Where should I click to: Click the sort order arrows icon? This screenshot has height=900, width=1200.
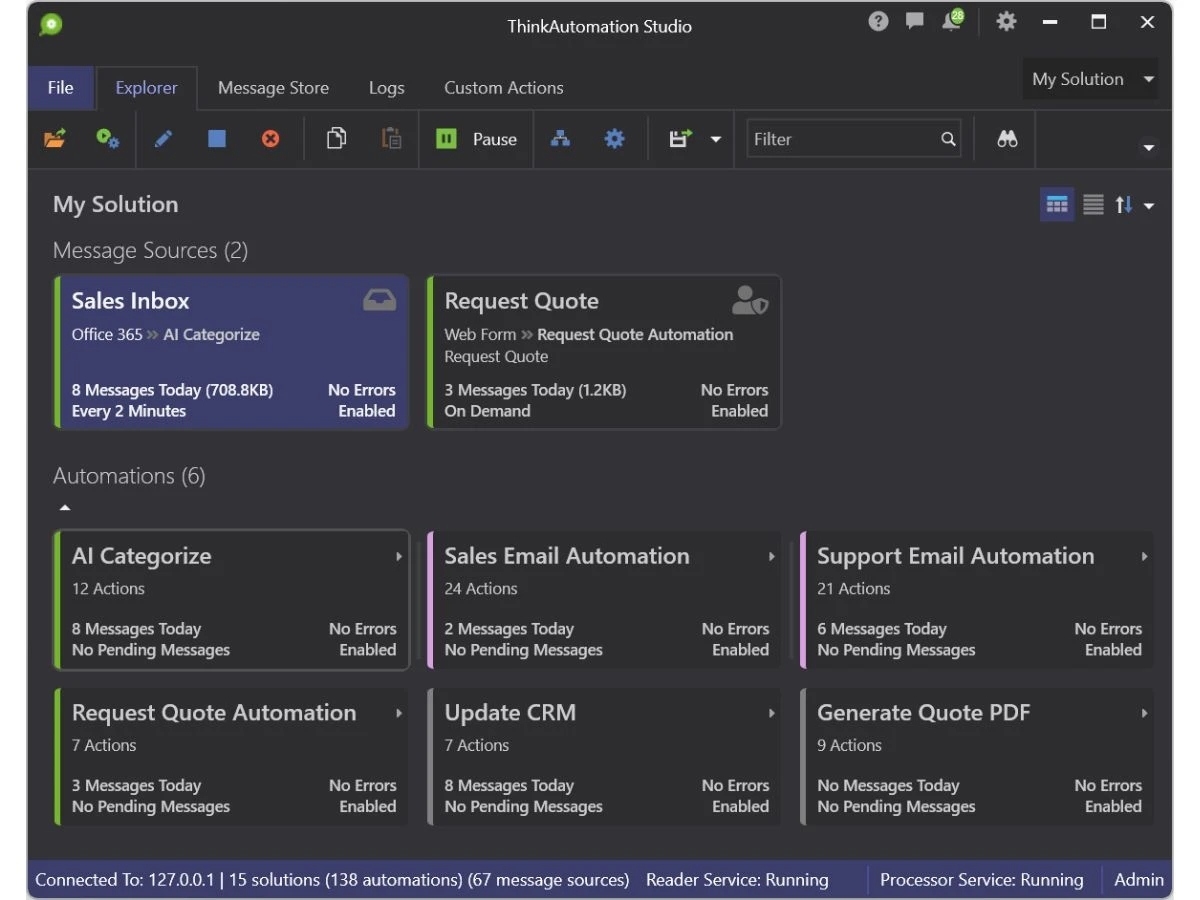[x=1124, y=205]
